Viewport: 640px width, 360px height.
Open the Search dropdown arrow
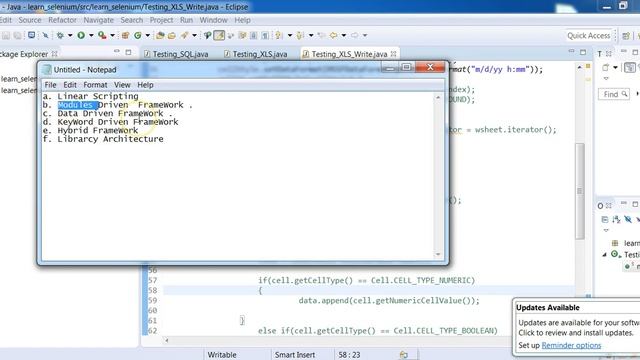coord(194,36)
